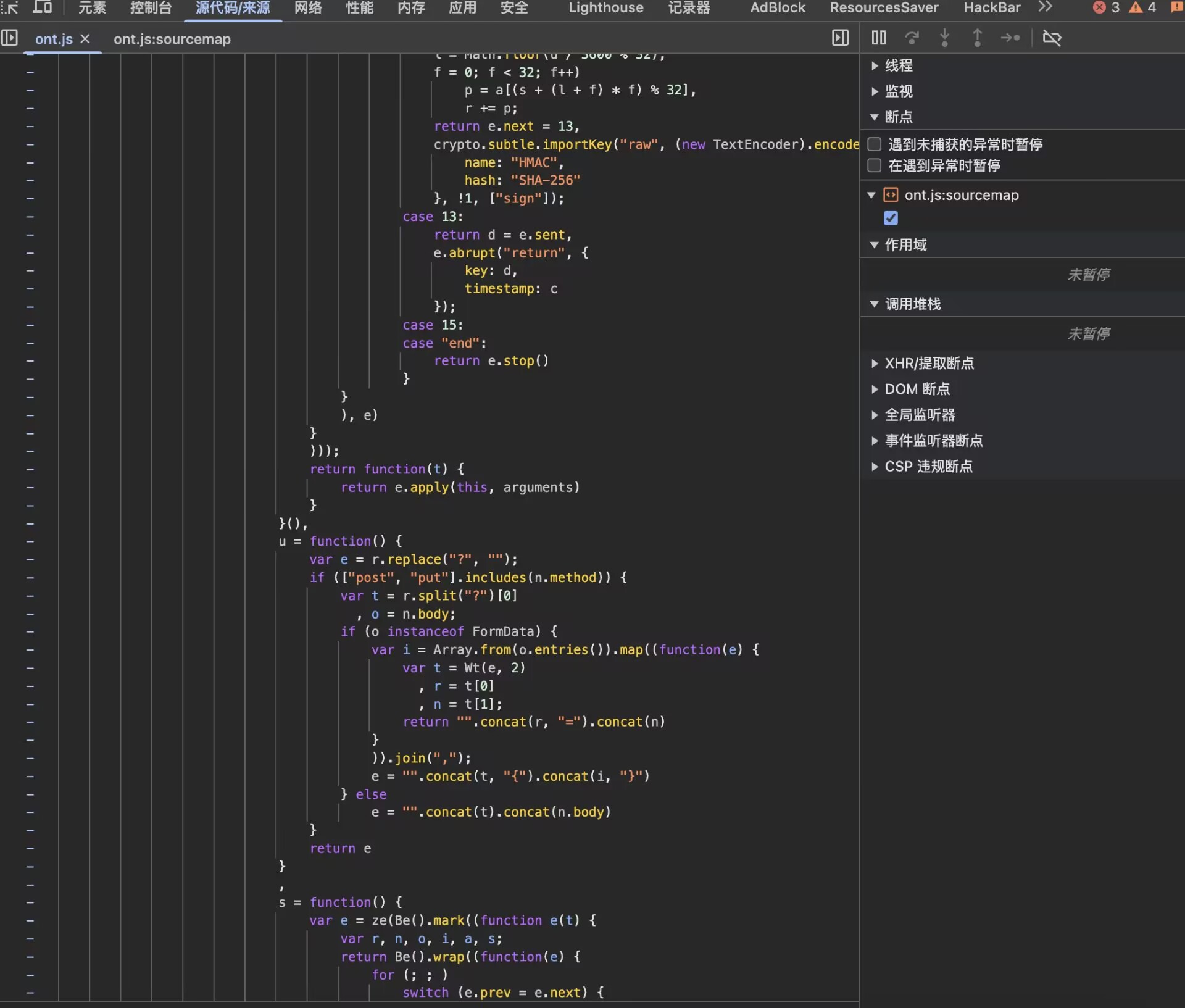Click the 'timestamp: c' code line
The height and width of the screenshot is (1008, 1185).
pyautogui.click(x=510, y=289)
